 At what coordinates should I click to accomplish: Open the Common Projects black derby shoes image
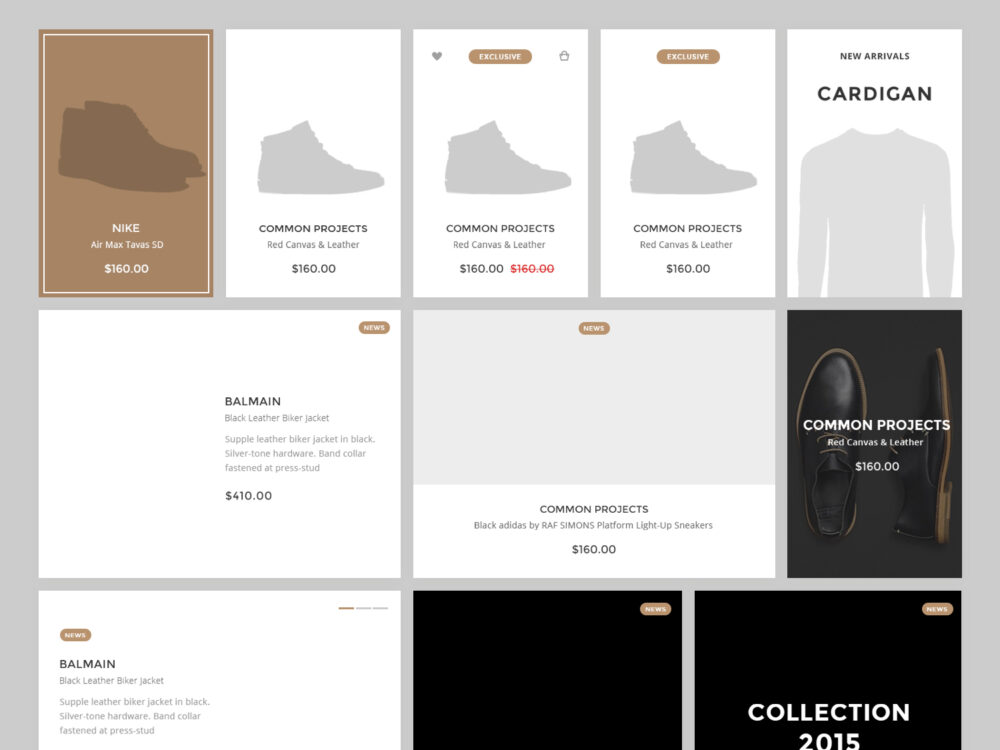point(874,370)
